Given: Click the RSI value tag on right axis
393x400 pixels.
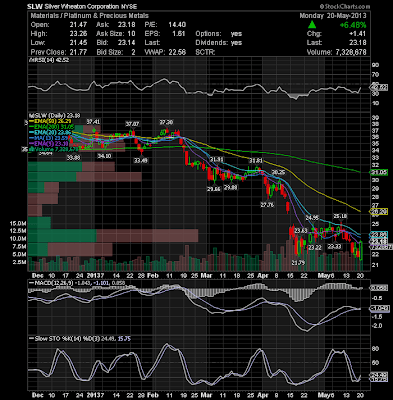Looking at the screenshot, I should [379, 88].
